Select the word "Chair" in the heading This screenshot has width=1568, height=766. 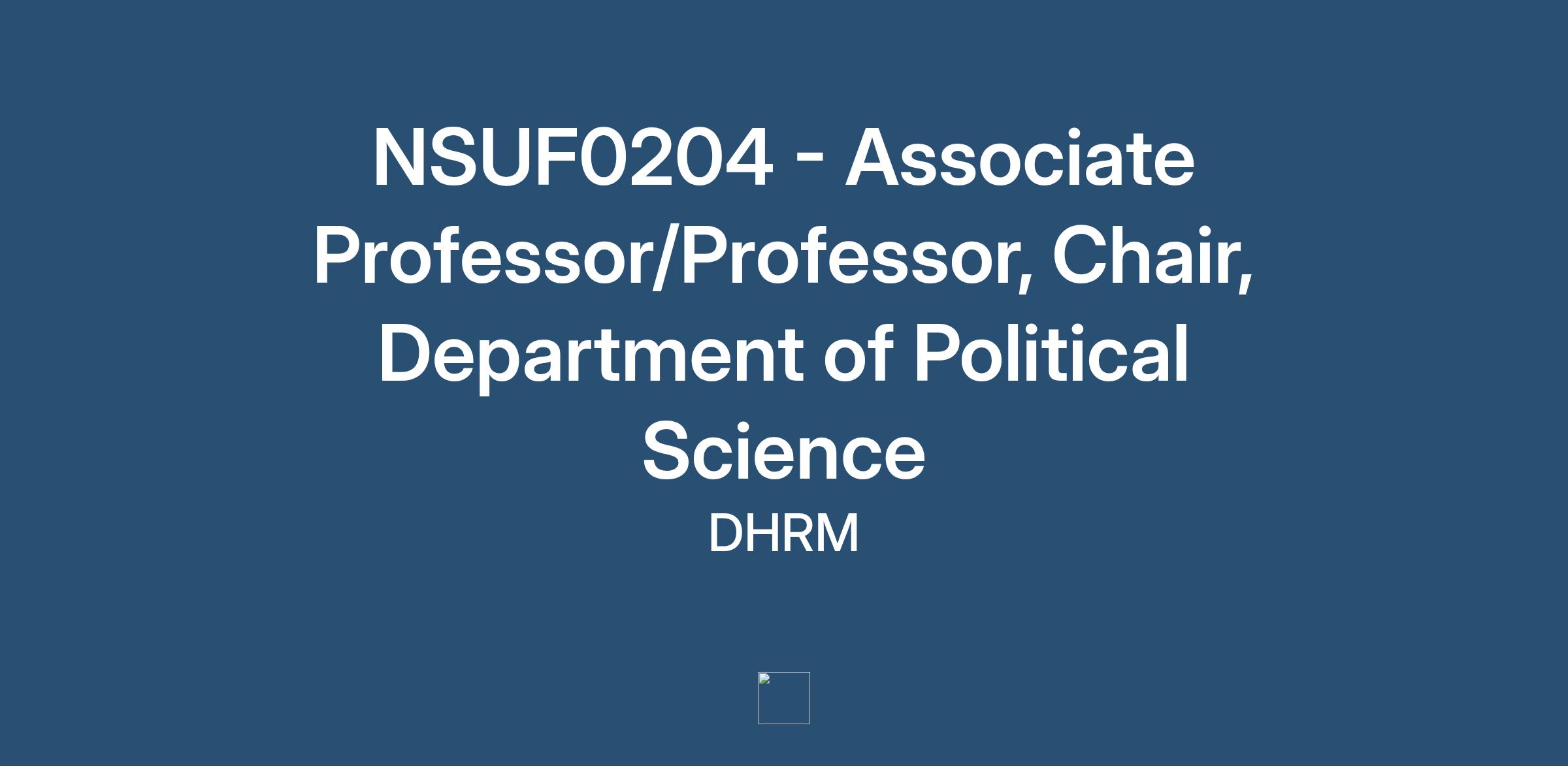point(1142,256)
